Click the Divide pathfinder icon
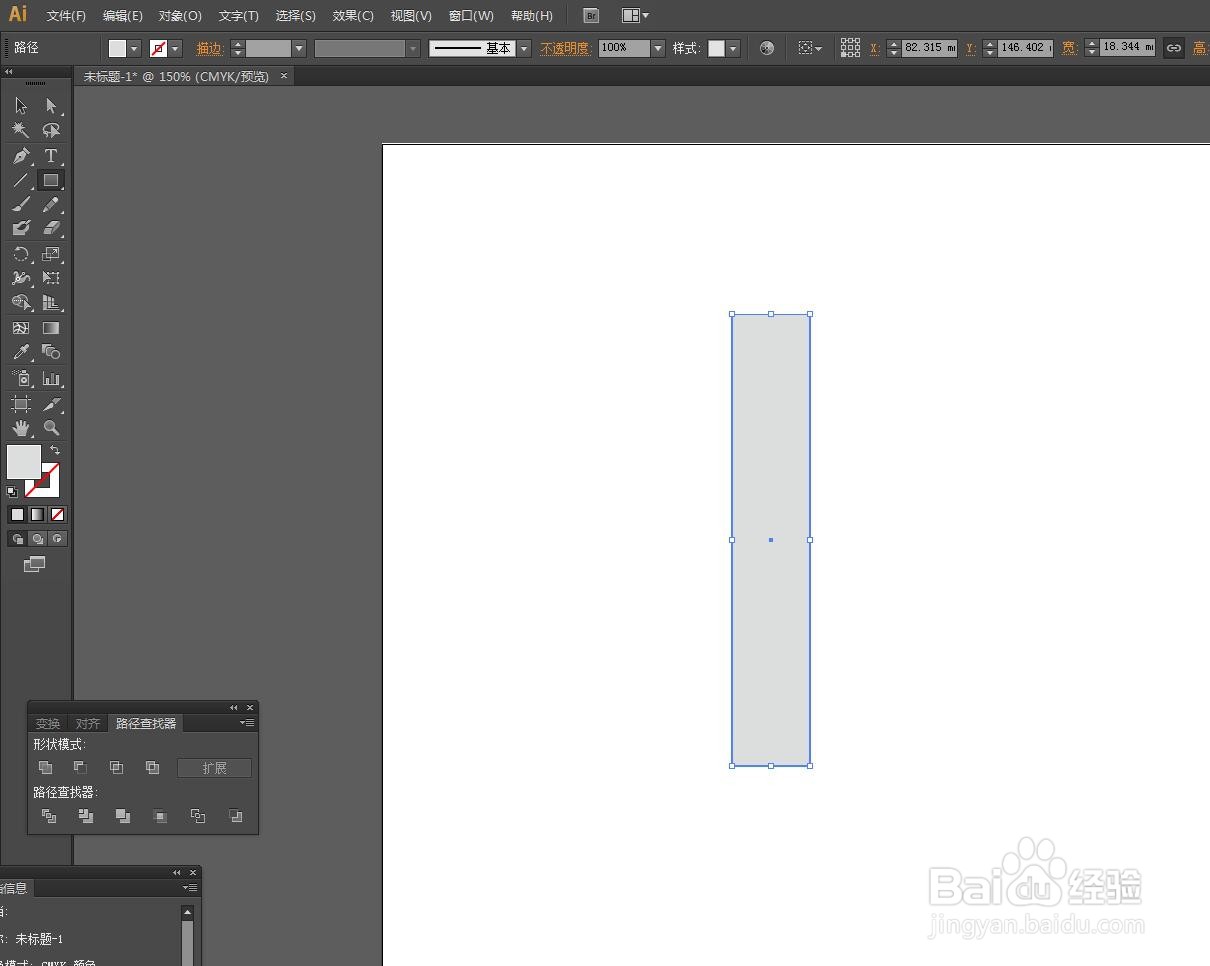The width and height of the screenshot is (1210, 966). click(49, 816)
